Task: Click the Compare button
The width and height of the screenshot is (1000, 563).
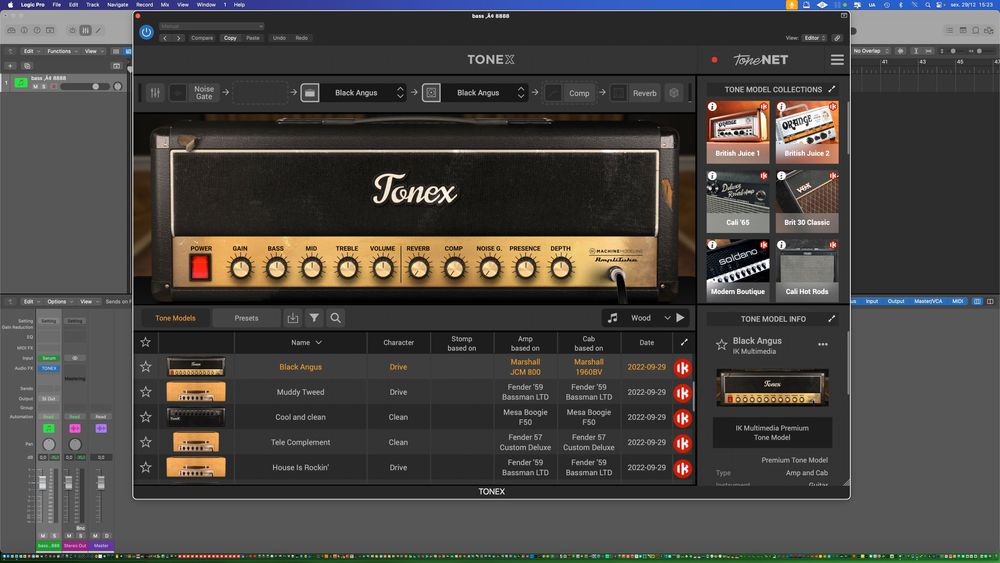Action: (x=202, y=38)
